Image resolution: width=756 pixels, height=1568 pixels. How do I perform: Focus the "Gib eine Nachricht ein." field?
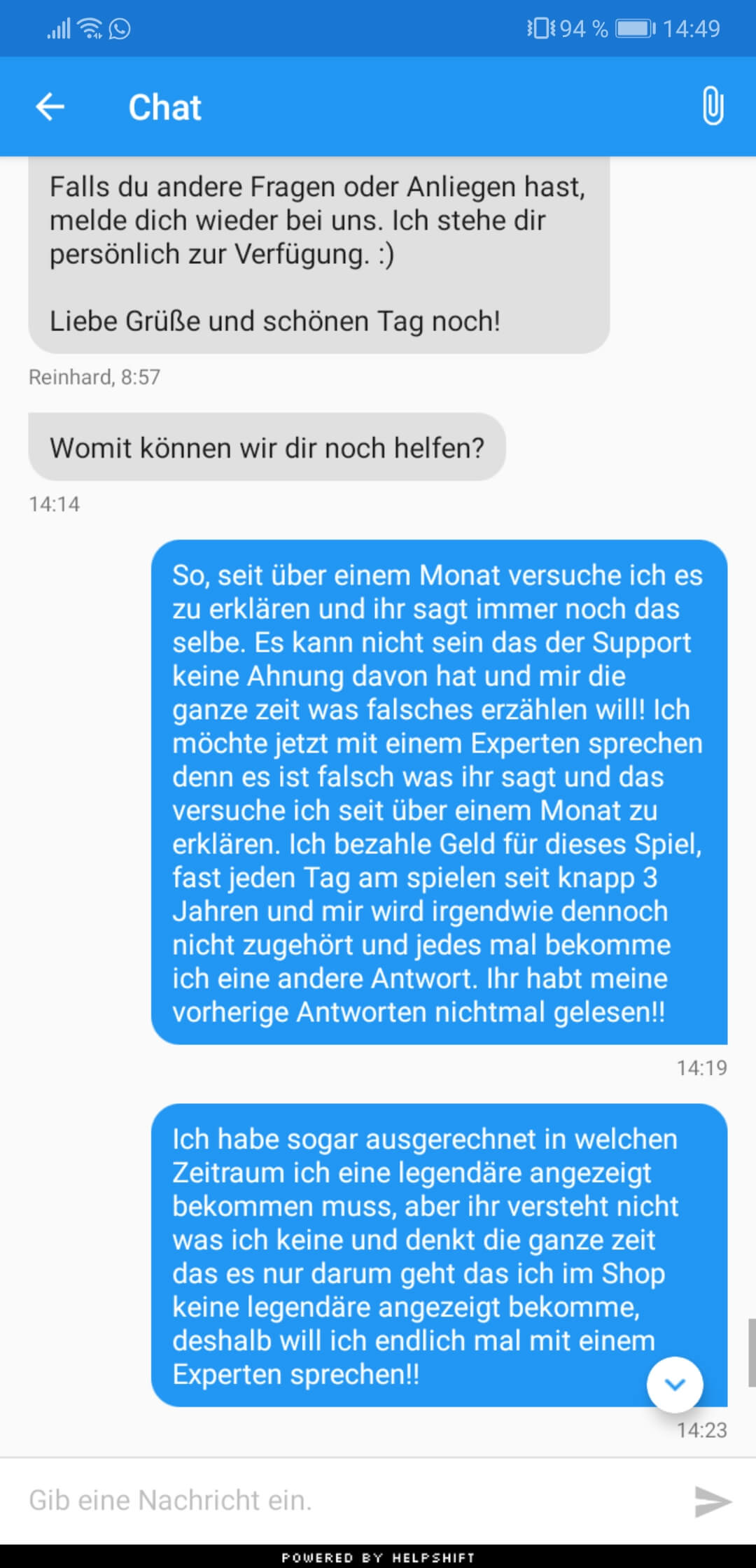coord(350,1501)
